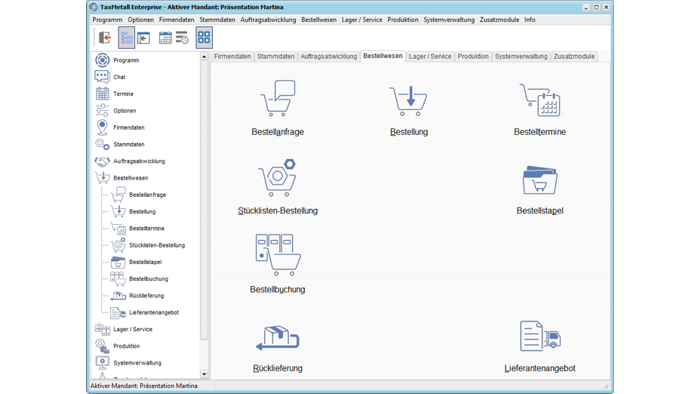Open the Stammdaten menu

tap(217, 20)
